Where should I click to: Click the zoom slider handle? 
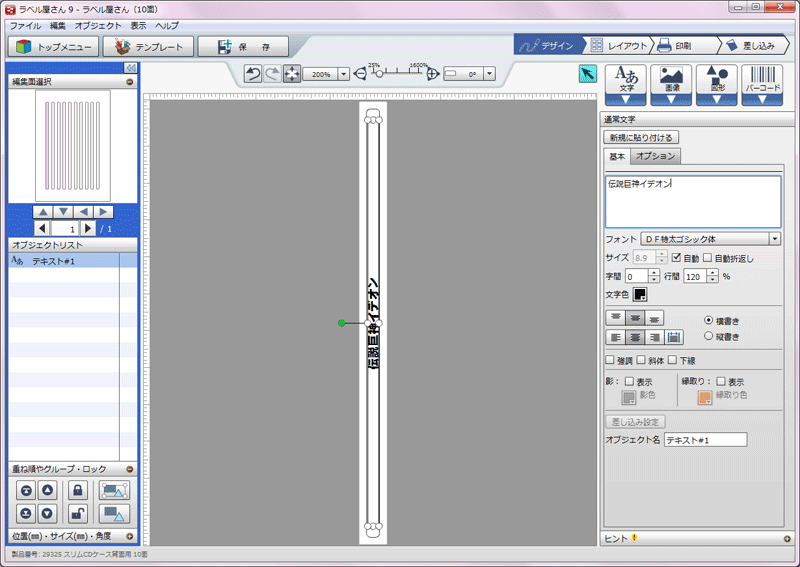(x=380, y=74)
